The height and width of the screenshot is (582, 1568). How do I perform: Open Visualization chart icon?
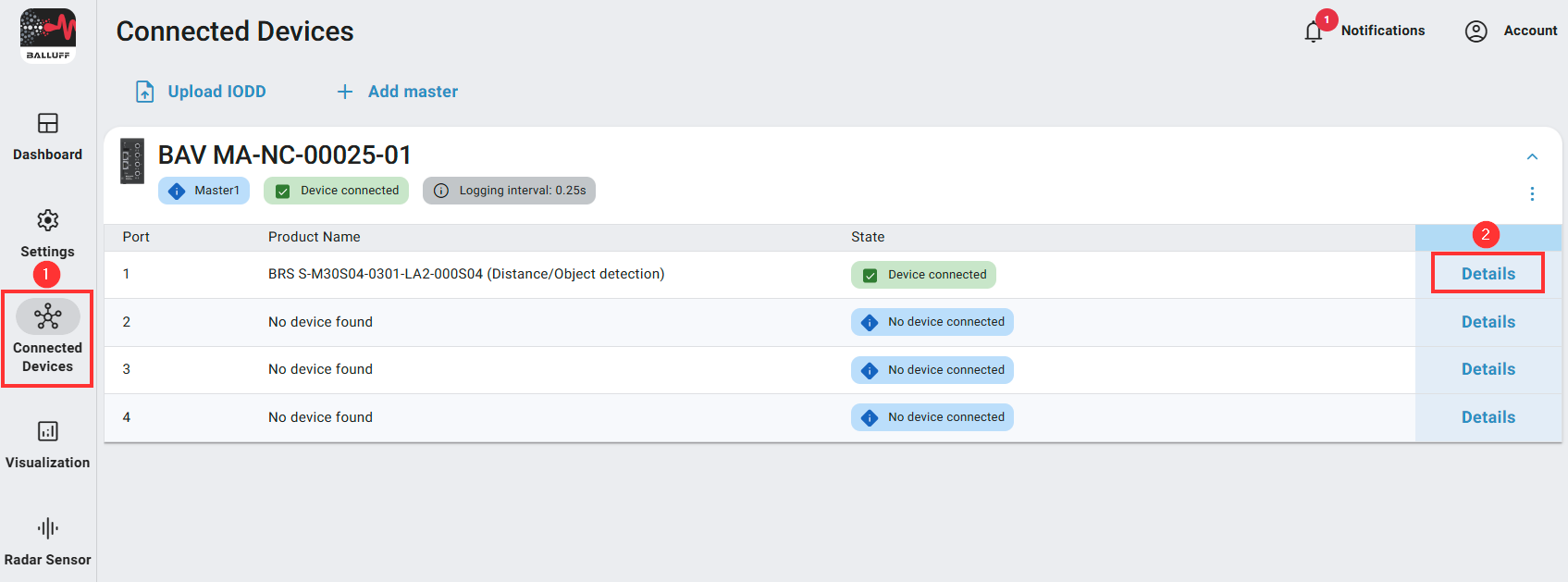48,431
